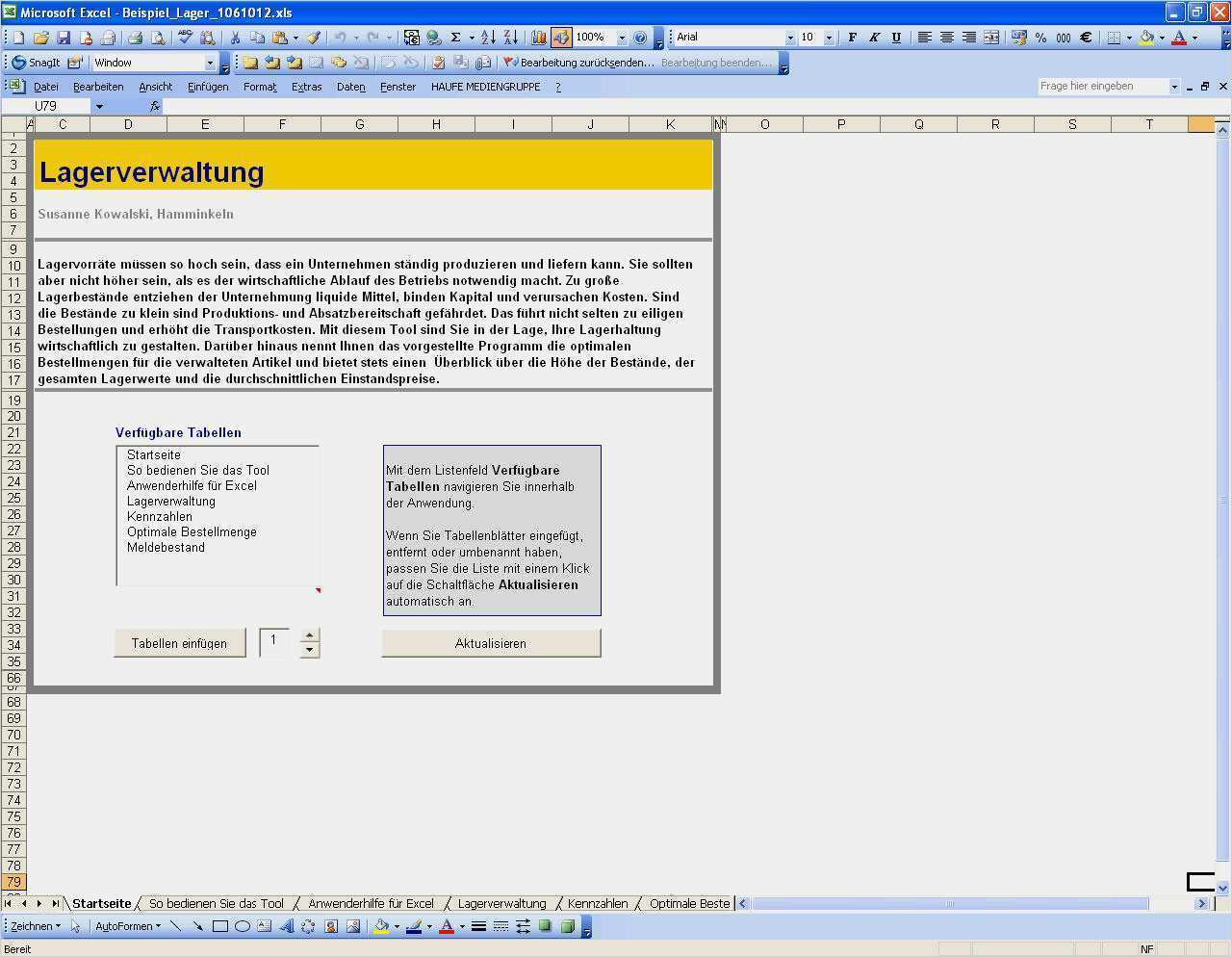
Task: Insert WordArt from the drawing toolbar
Action: (287, 926)
